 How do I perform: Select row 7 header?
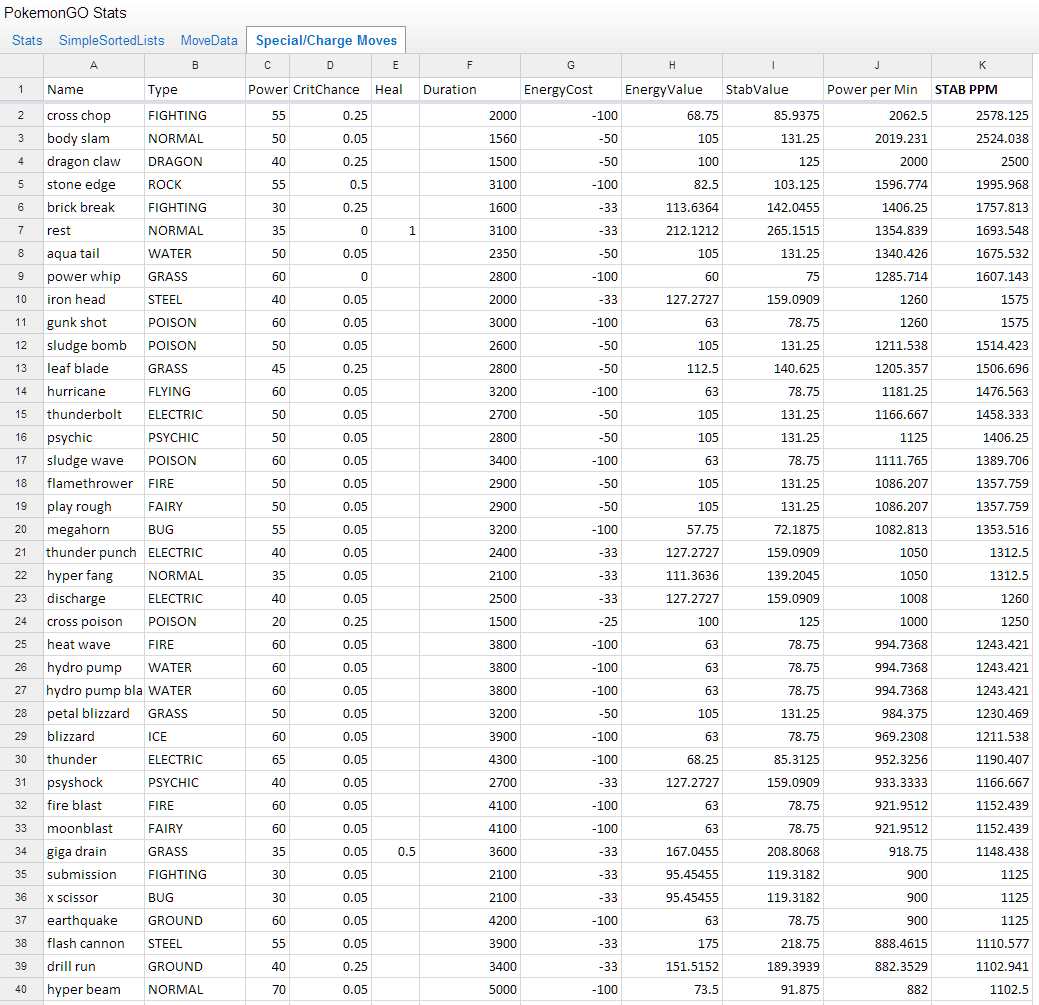21,231
